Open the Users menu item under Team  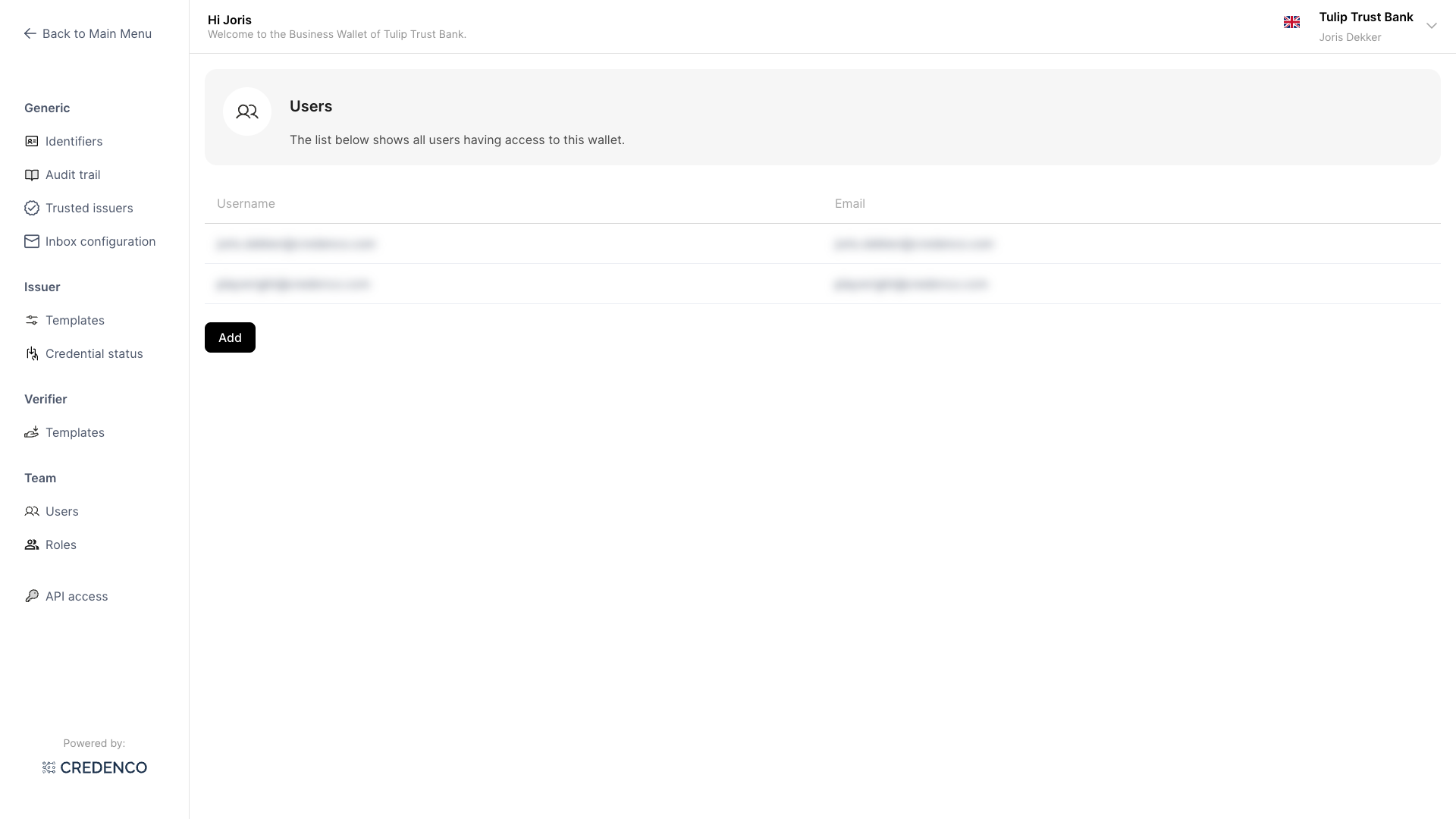tap(61, 512)
